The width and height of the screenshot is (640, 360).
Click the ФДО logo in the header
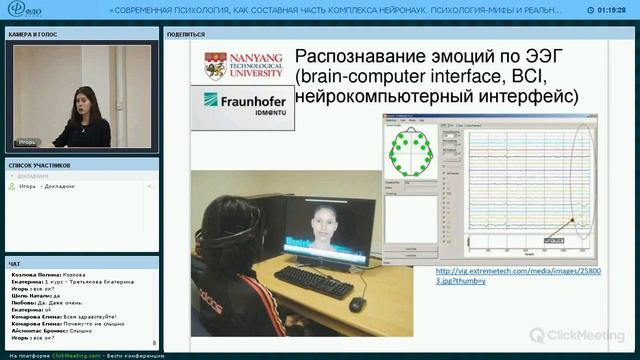point(25,9)
